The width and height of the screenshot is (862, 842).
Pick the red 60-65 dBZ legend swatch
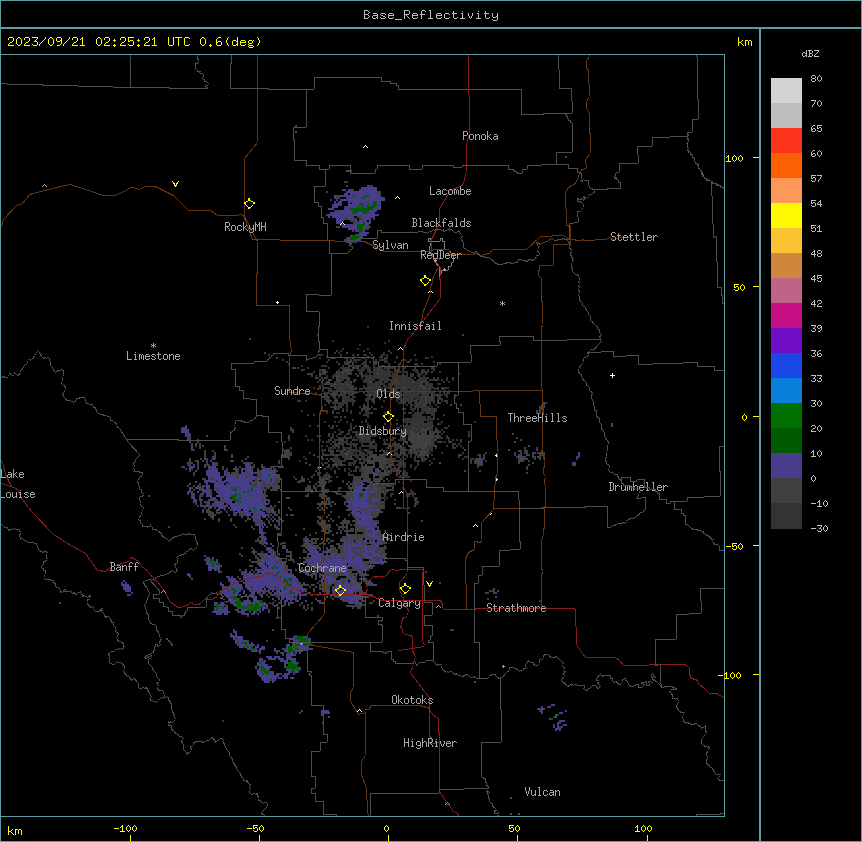click(x=786, y=141)
